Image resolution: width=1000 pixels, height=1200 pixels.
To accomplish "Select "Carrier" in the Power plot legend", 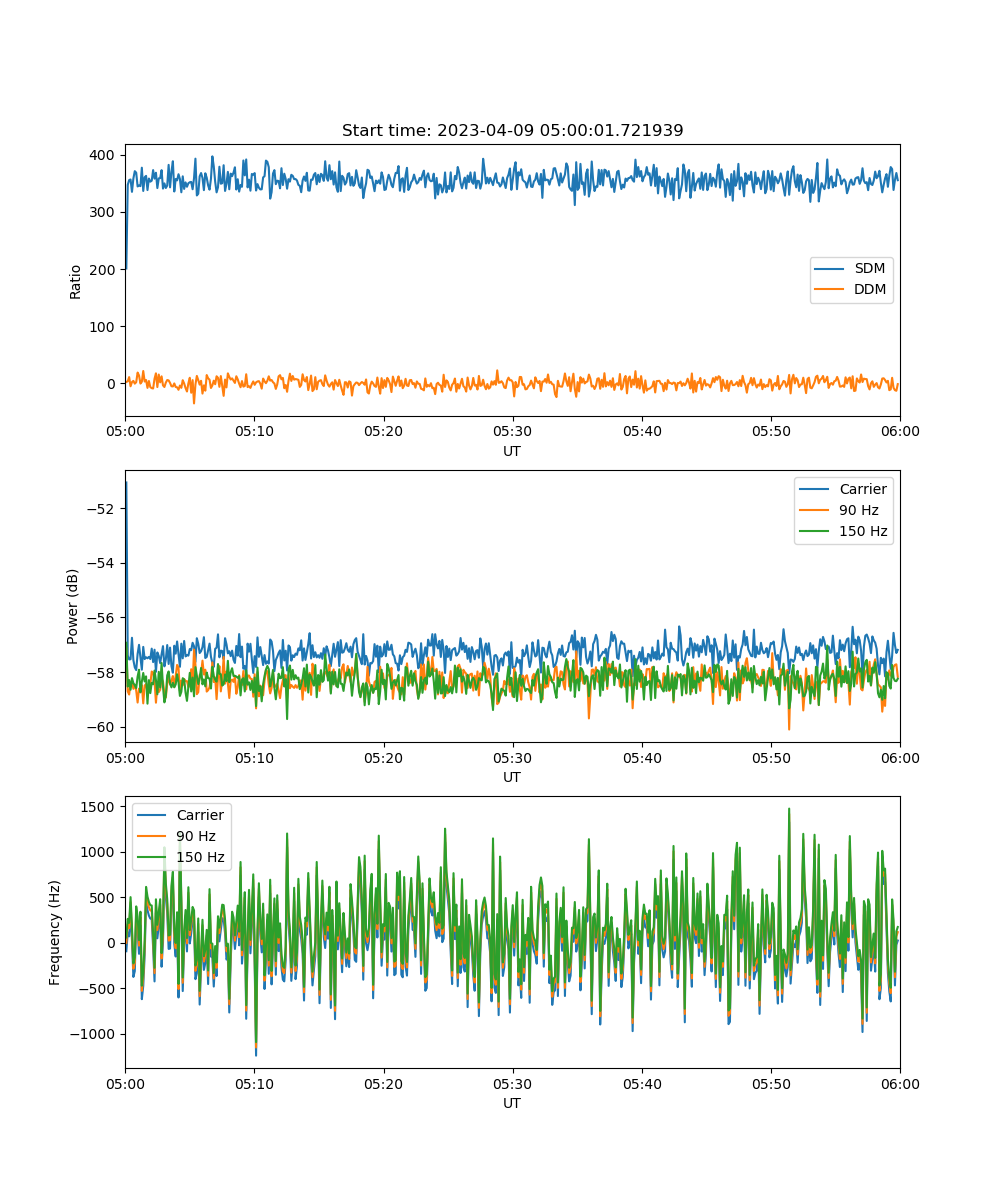I will [x=863, y=489].
